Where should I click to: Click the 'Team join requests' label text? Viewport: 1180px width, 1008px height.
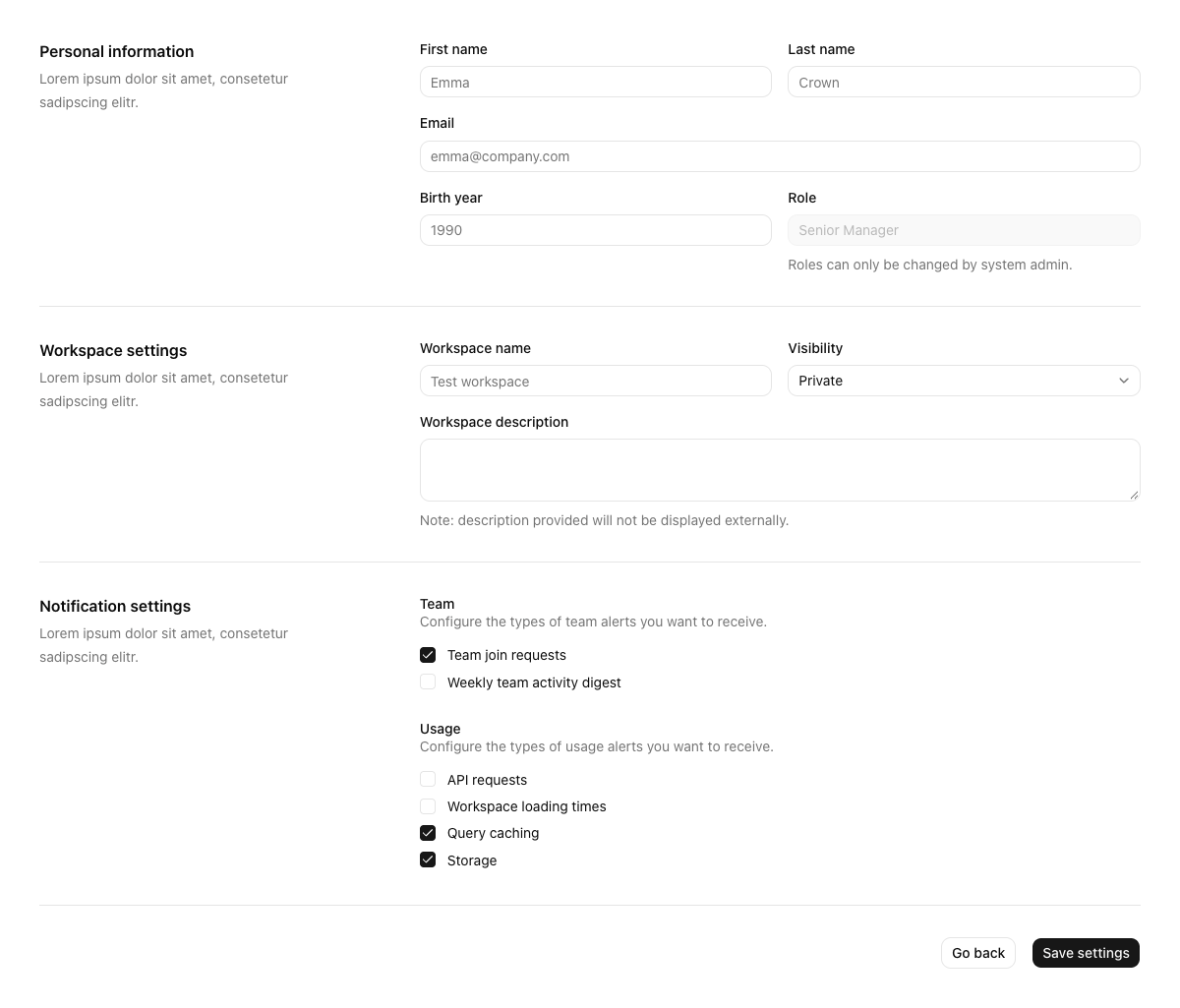[506, 655]
